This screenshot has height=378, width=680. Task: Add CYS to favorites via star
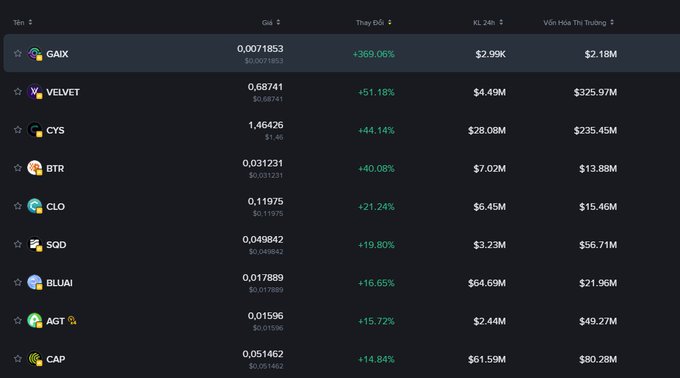tap(17, 130)
